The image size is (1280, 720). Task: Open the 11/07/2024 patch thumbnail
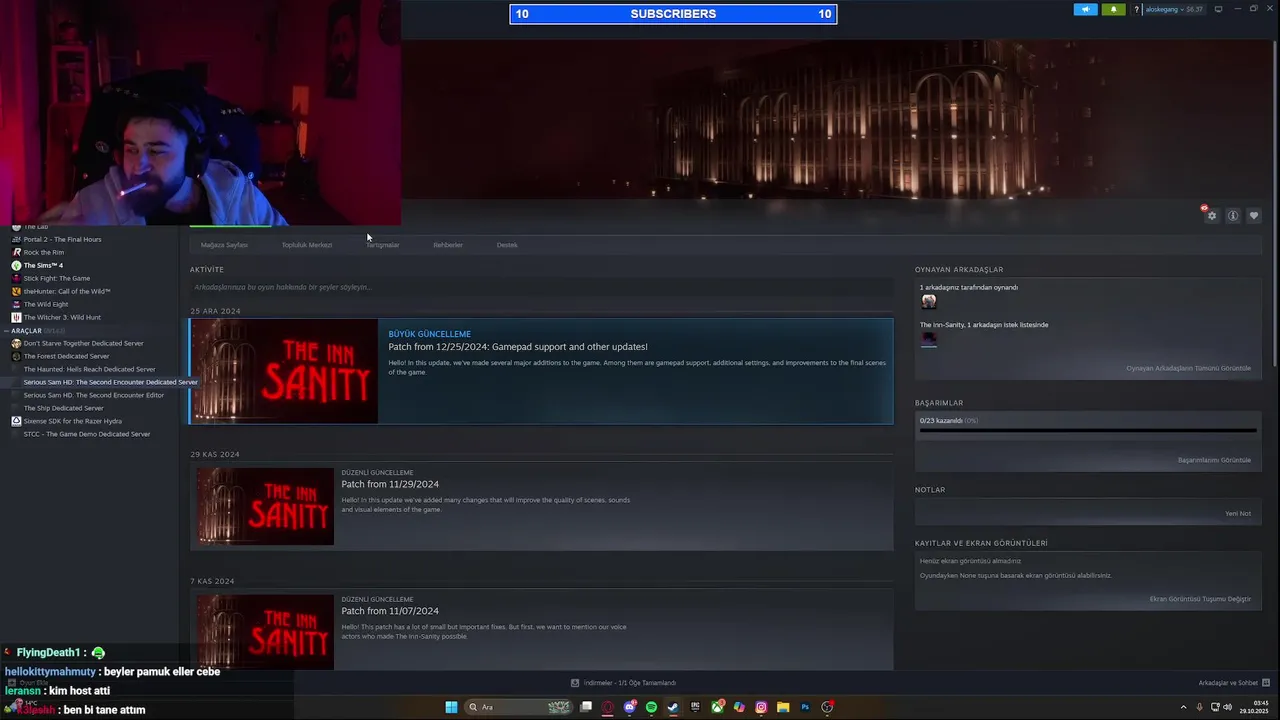click(x=265, y=632)
